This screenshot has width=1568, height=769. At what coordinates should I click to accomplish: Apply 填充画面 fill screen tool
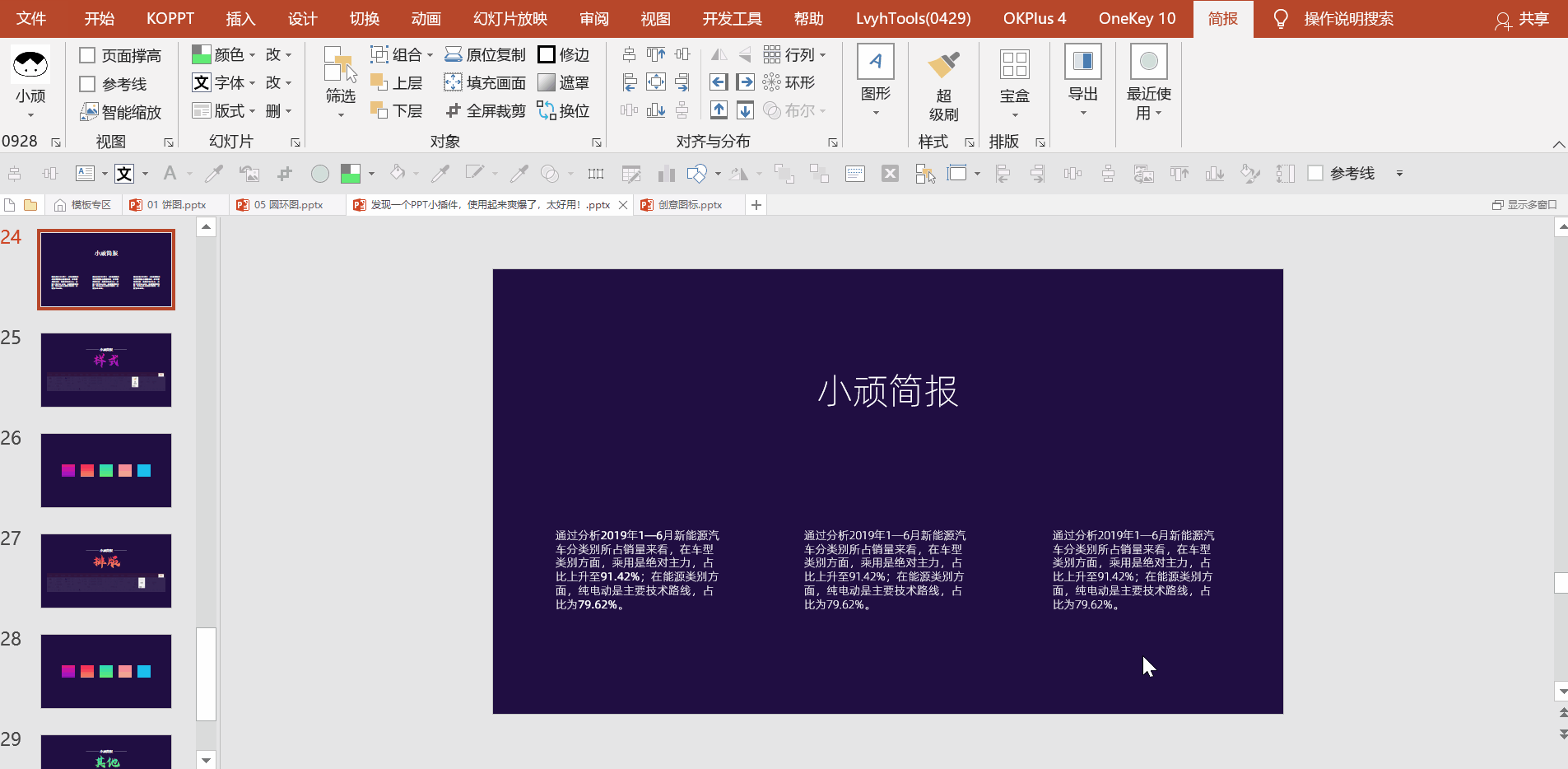(x=454, y=83)
